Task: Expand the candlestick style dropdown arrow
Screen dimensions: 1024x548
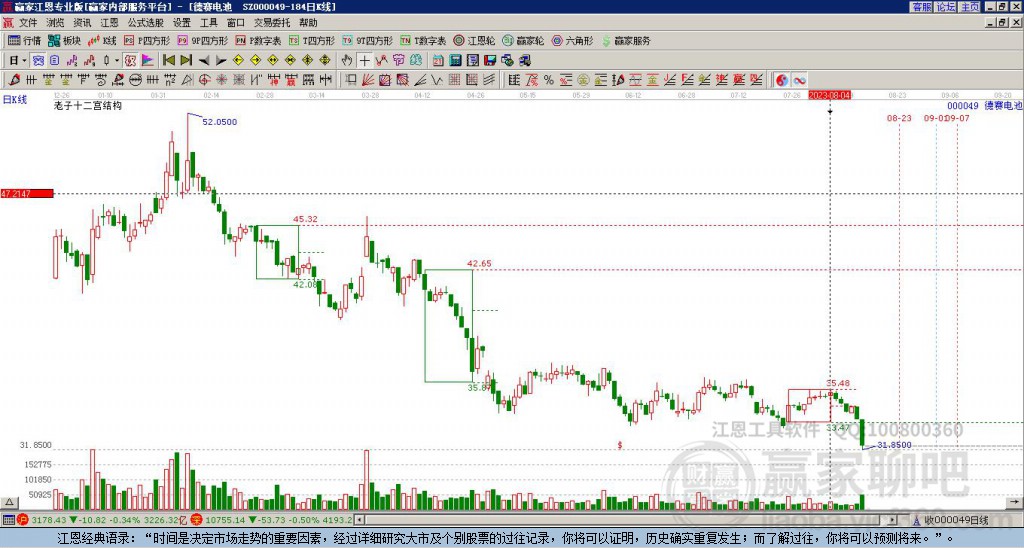Action: pos(117,61)
